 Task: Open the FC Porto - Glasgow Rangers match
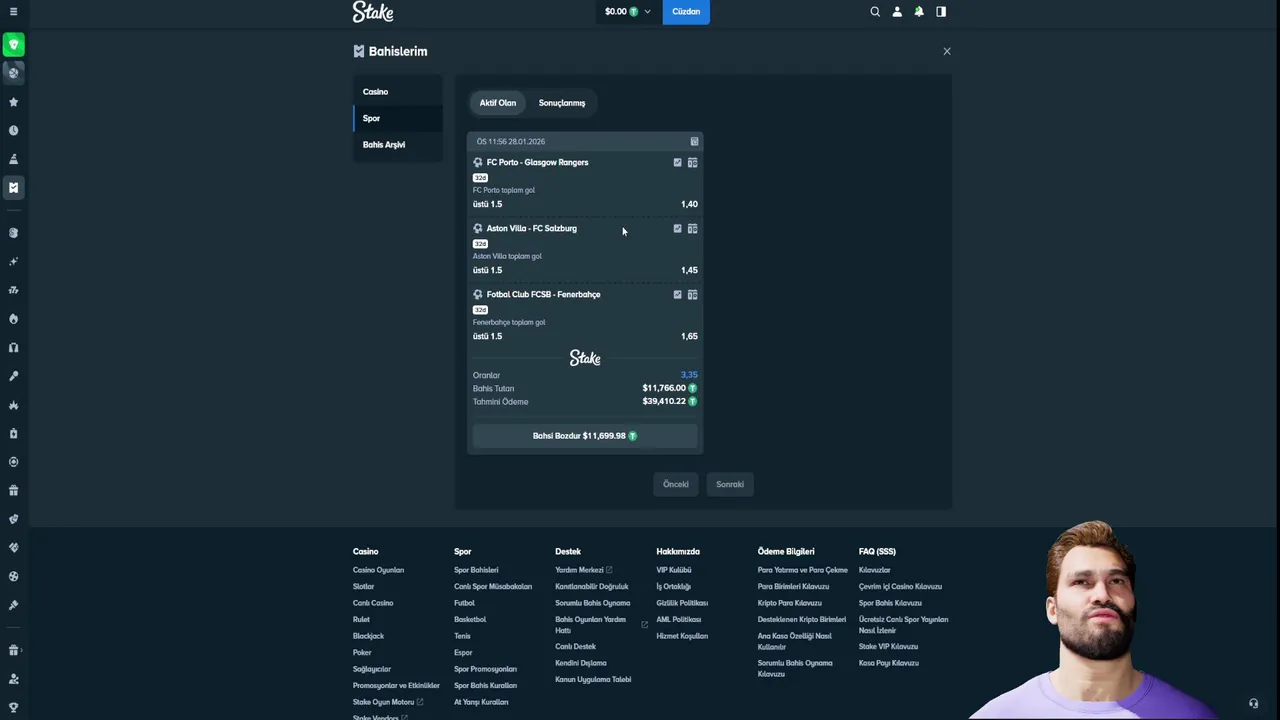537,162
